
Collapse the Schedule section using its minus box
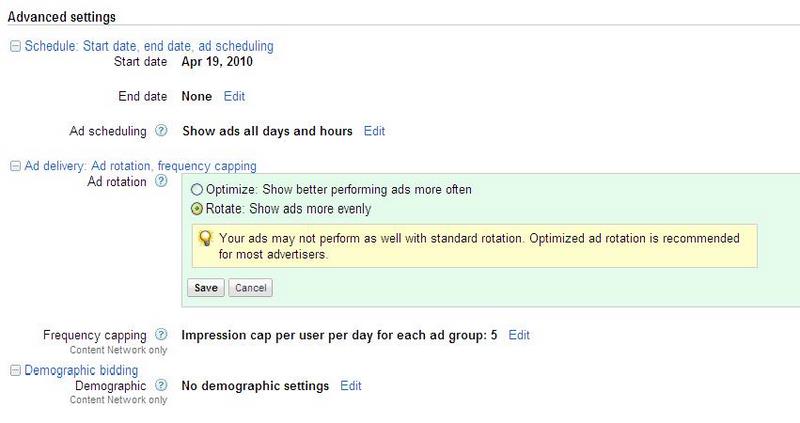pos(14,46)
